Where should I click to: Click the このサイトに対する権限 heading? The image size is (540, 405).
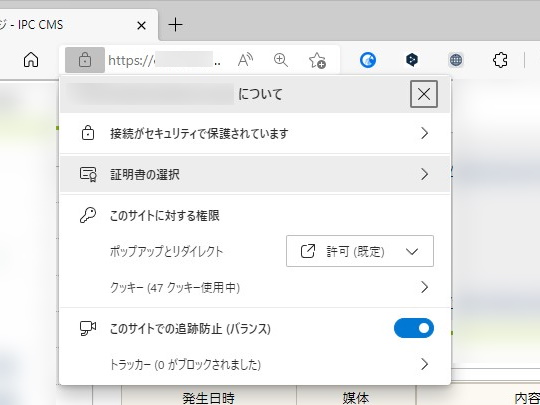tap(165, 216)
